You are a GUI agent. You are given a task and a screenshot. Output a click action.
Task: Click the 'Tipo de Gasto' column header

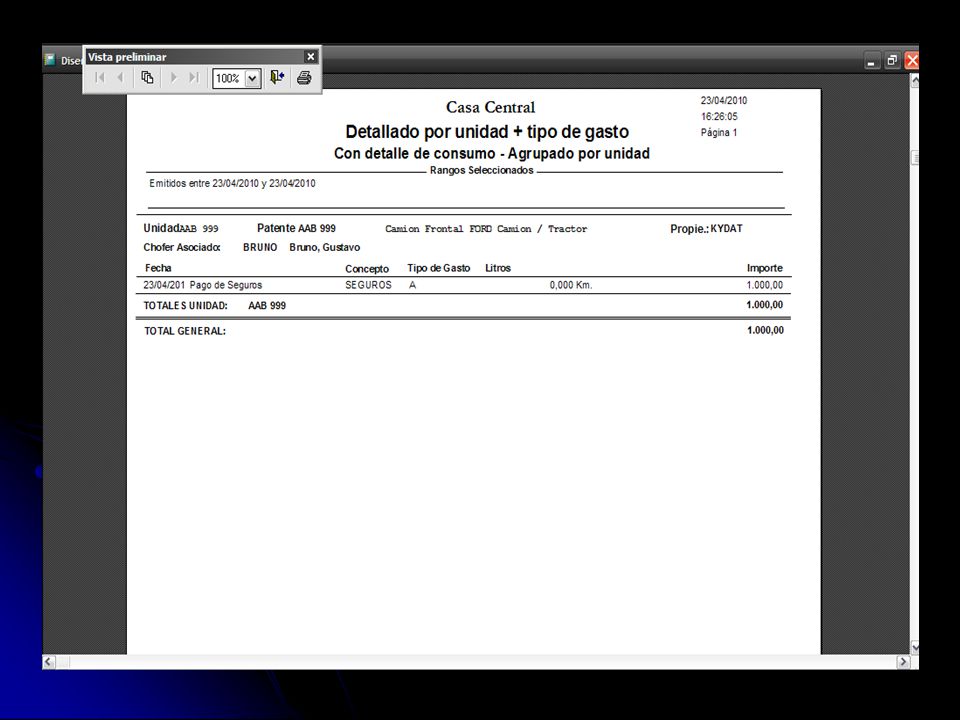point(438,268)
